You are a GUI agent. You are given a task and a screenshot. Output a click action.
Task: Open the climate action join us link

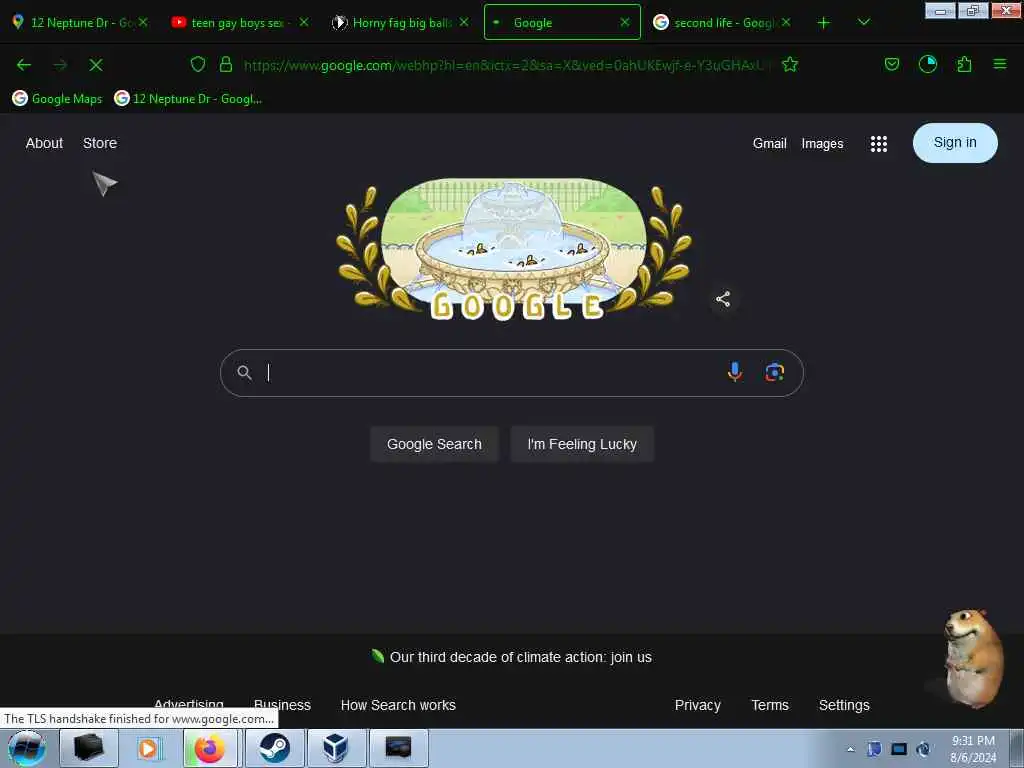(520, 657)
